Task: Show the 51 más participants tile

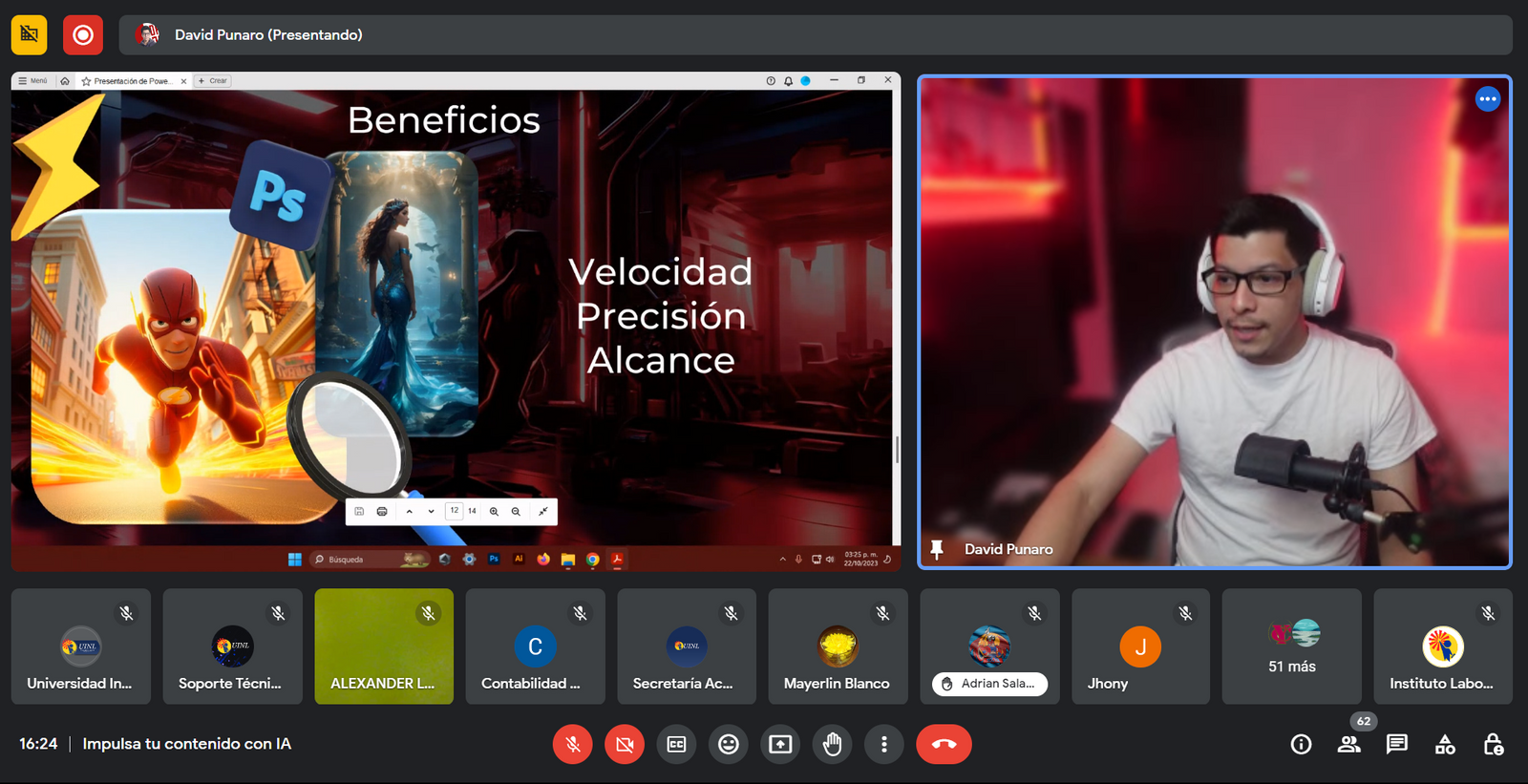Action: (x=1292, y=646)
